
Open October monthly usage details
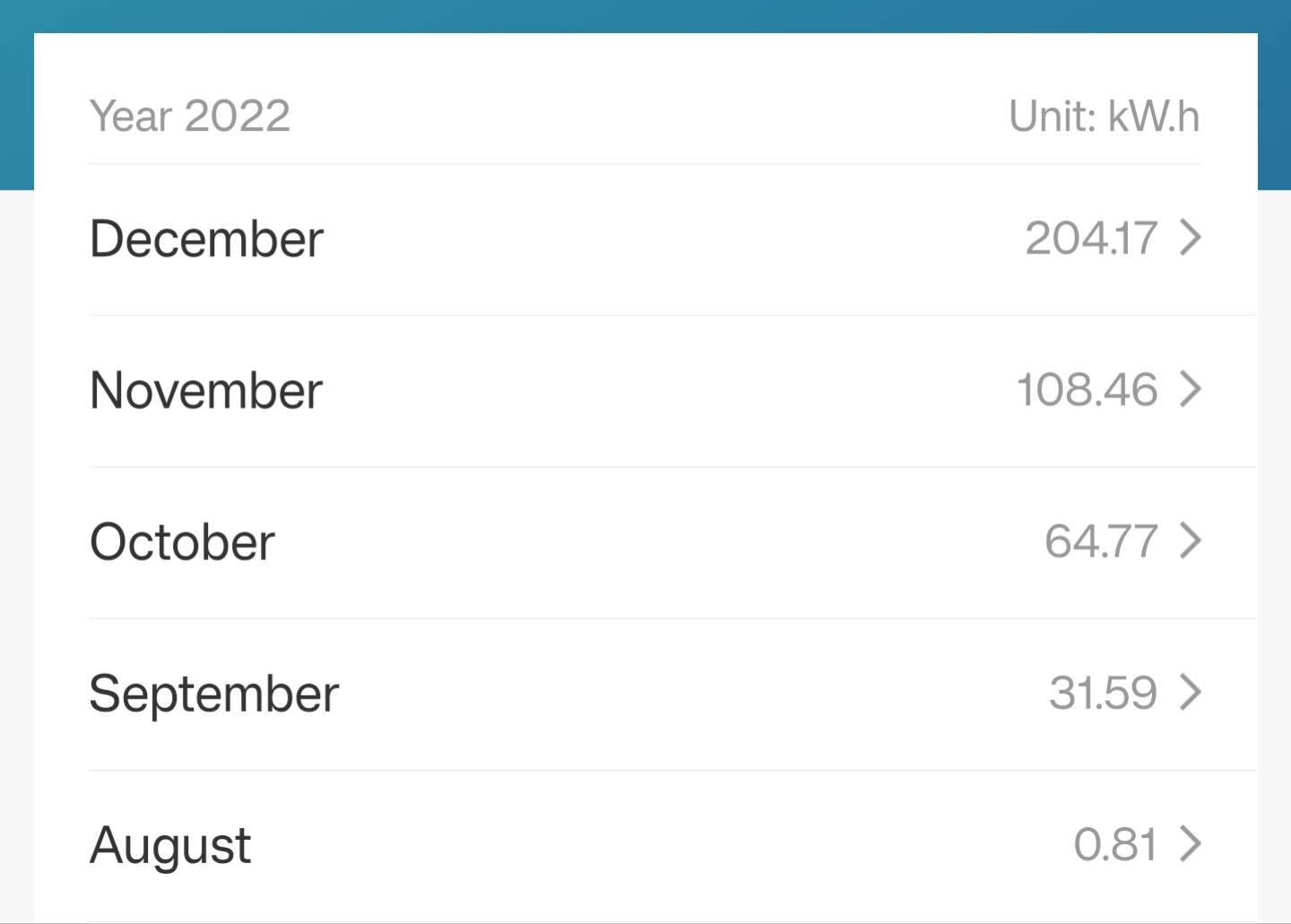(645, 542)
